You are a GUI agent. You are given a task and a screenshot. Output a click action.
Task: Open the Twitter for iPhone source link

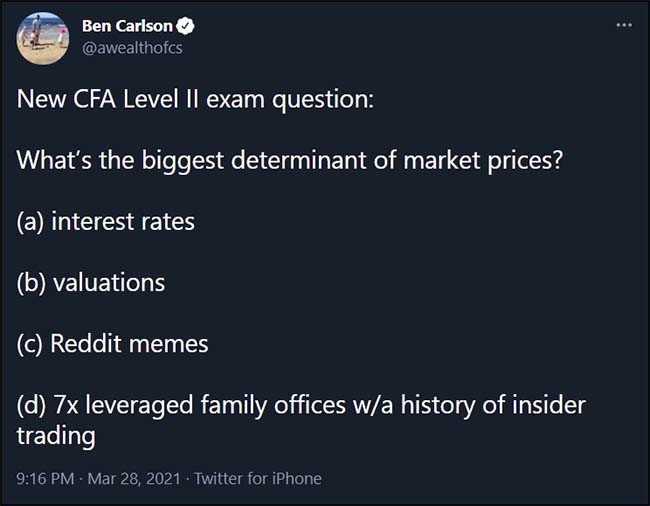click(x=257, y=478)
